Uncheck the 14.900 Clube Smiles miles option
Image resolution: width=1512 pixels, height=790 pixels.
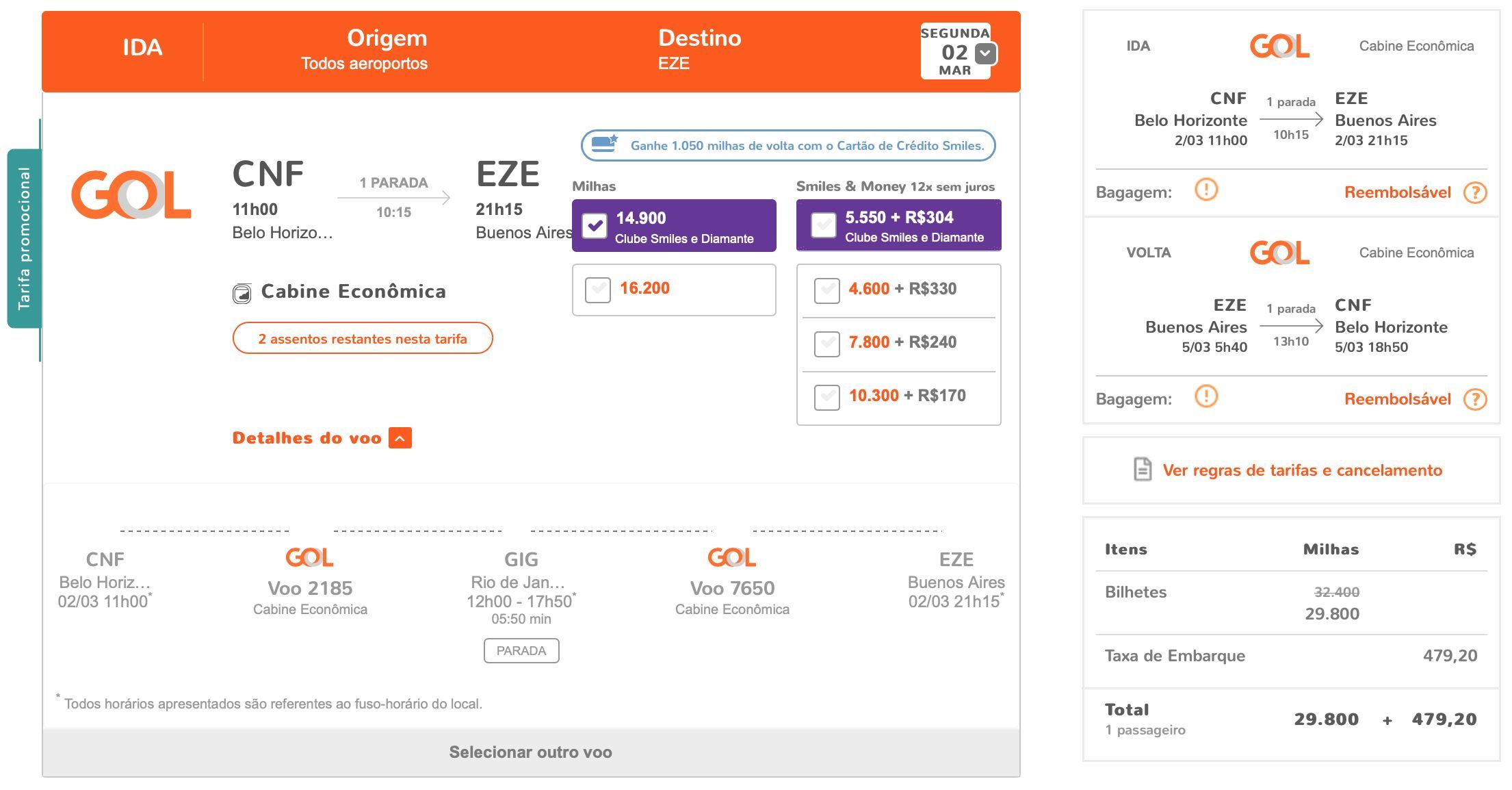[595, 225]
